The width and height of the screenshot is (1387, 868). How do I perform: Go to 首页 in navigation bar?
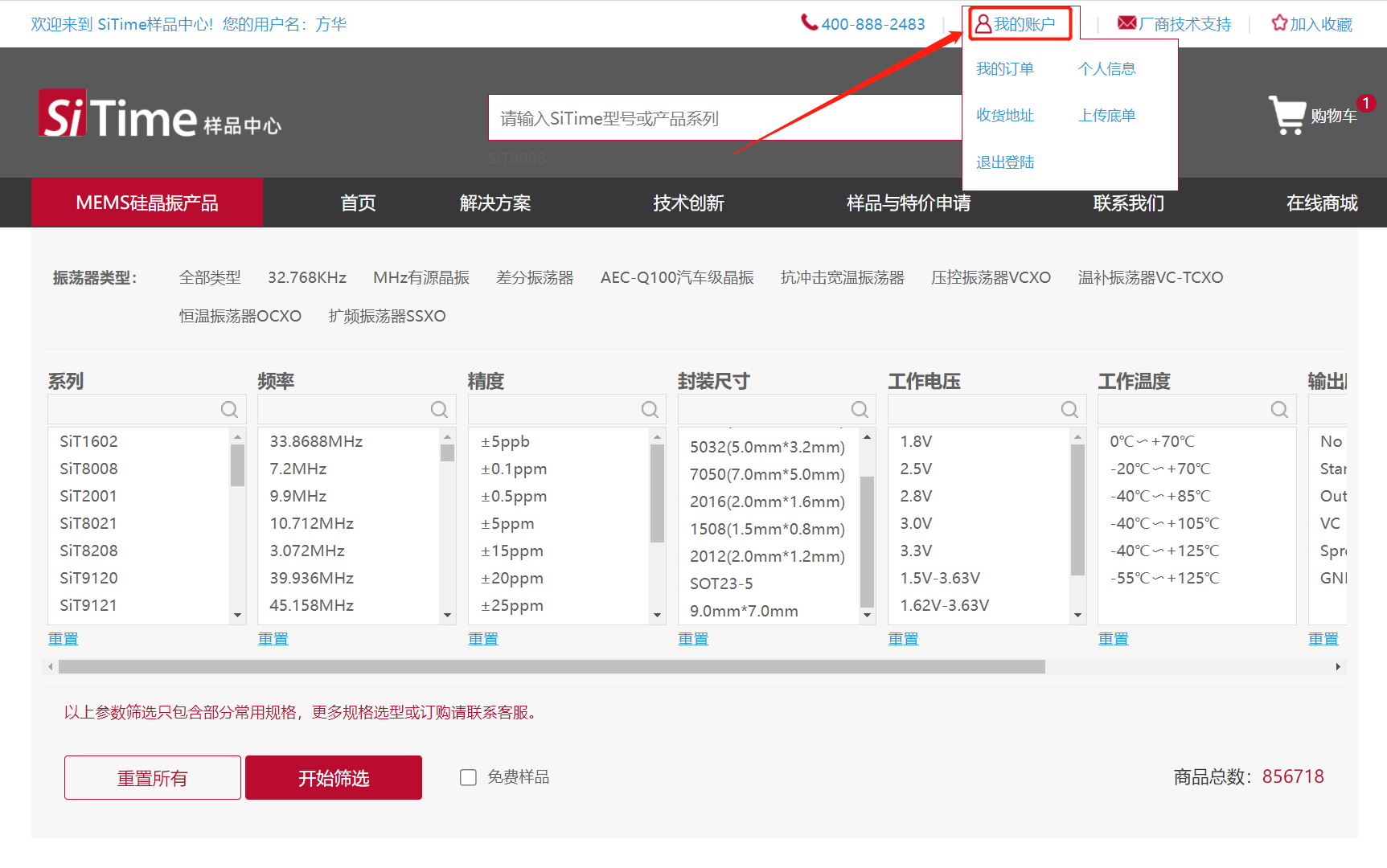click(x=358, y=203)
